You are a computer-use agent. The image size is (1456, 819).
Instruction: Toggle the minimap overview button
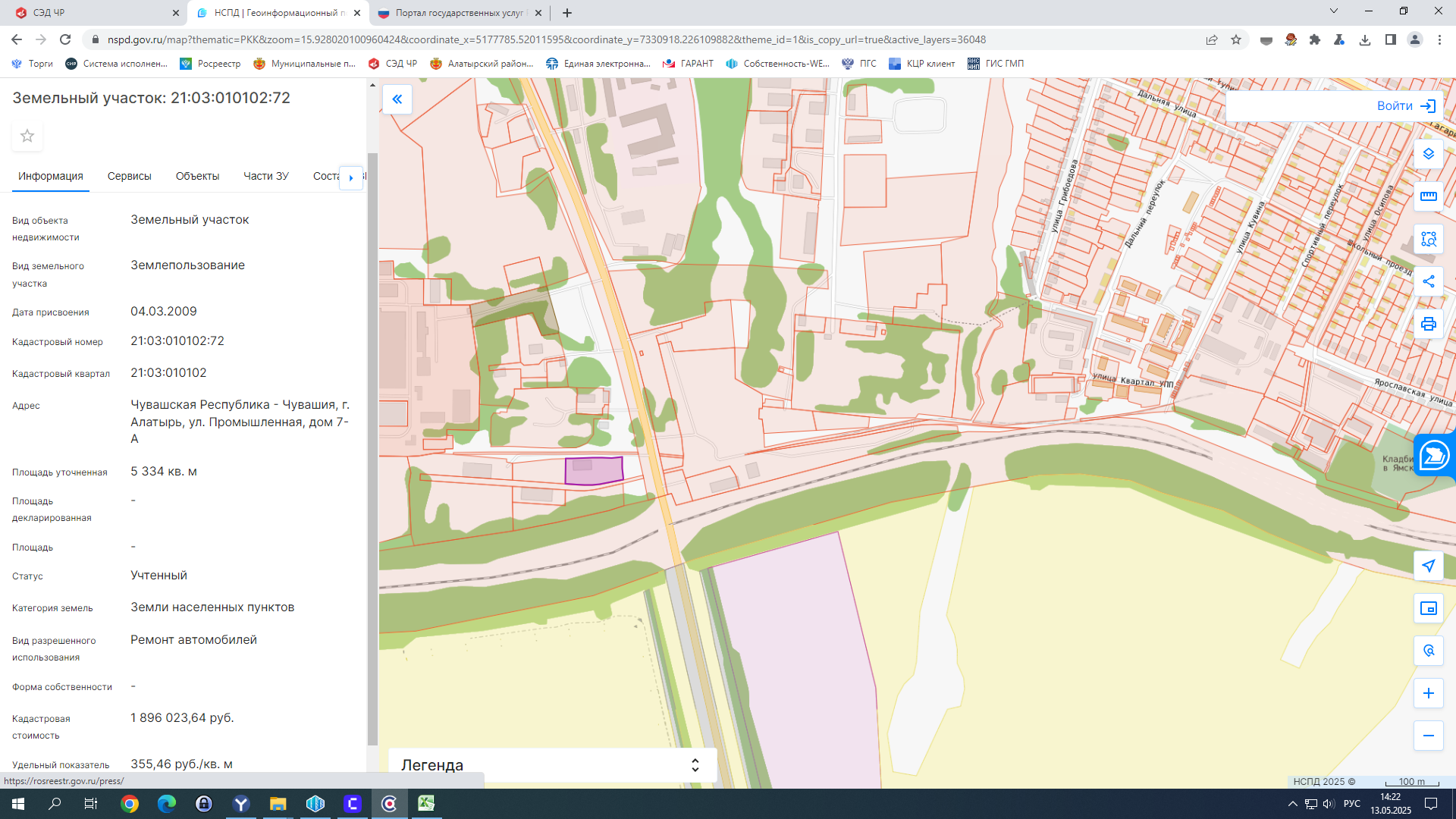[1429, 608]
